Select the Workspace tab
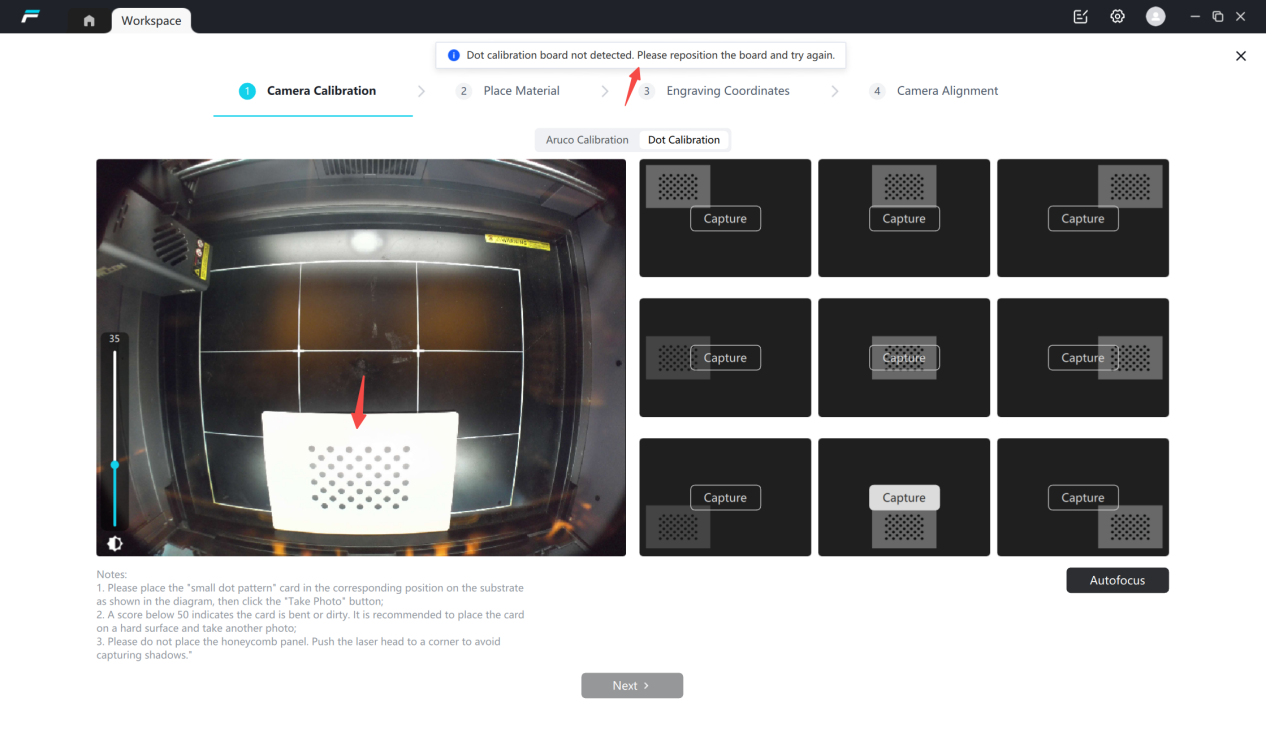 coord(151,21)
